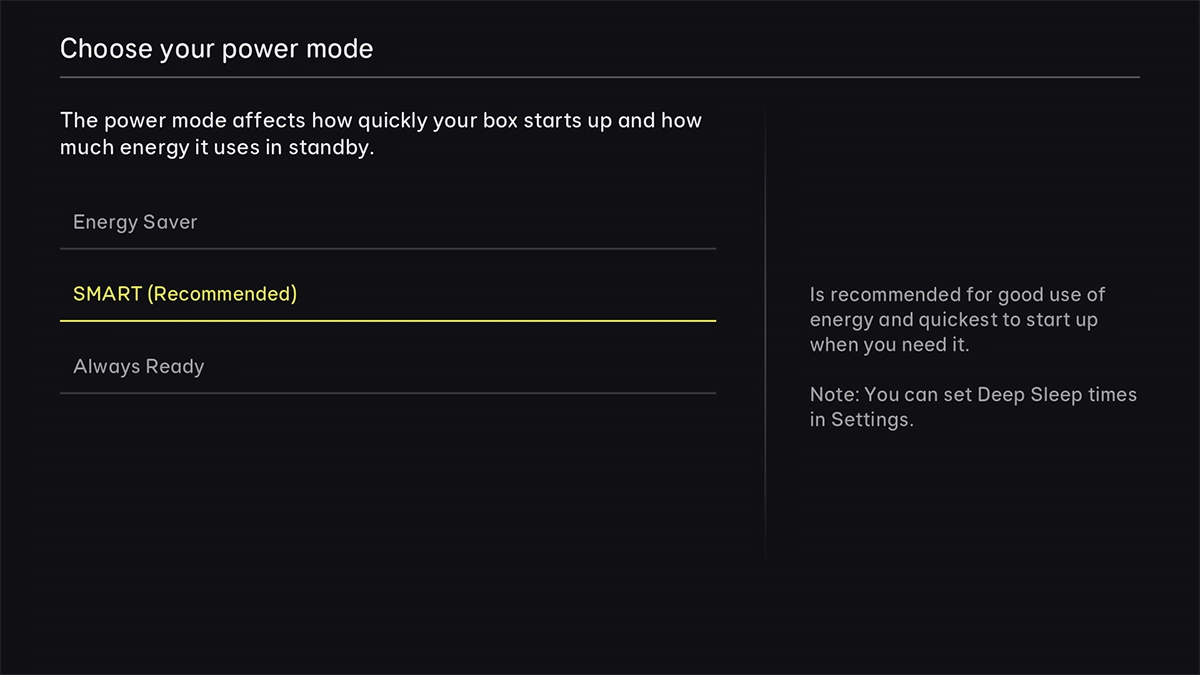Pick Energy Saver from the mode list

click(134, 222)
